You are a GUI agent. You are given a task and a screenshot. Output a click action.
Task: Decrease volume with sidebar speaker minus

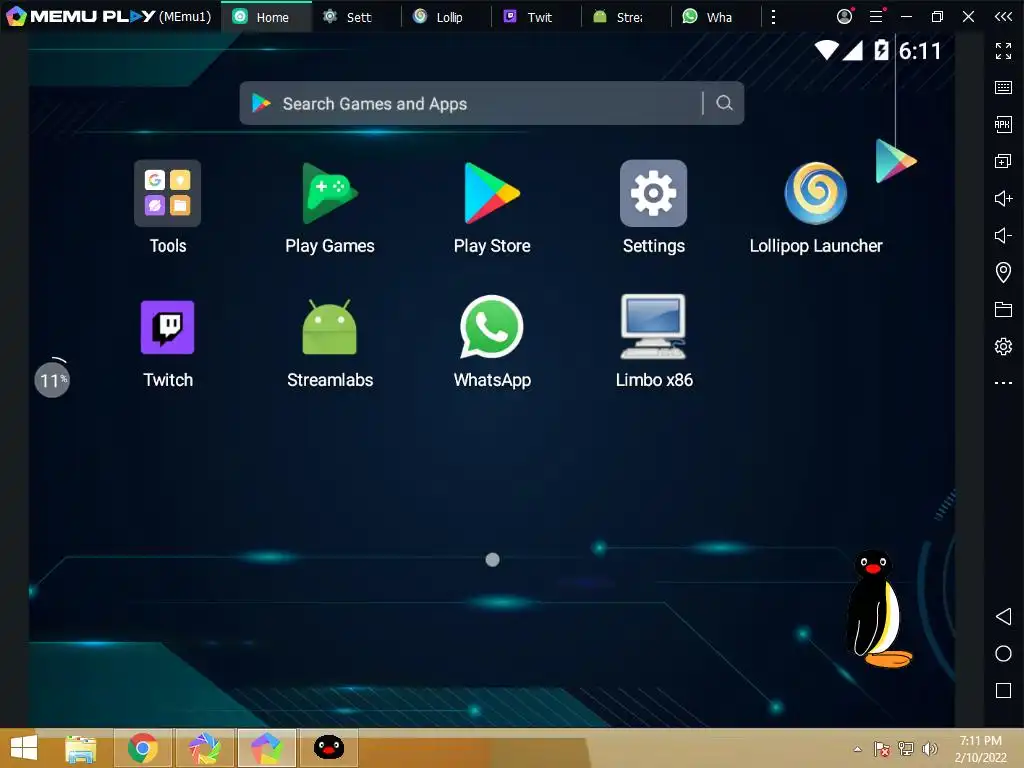[x=1003, y=235]
